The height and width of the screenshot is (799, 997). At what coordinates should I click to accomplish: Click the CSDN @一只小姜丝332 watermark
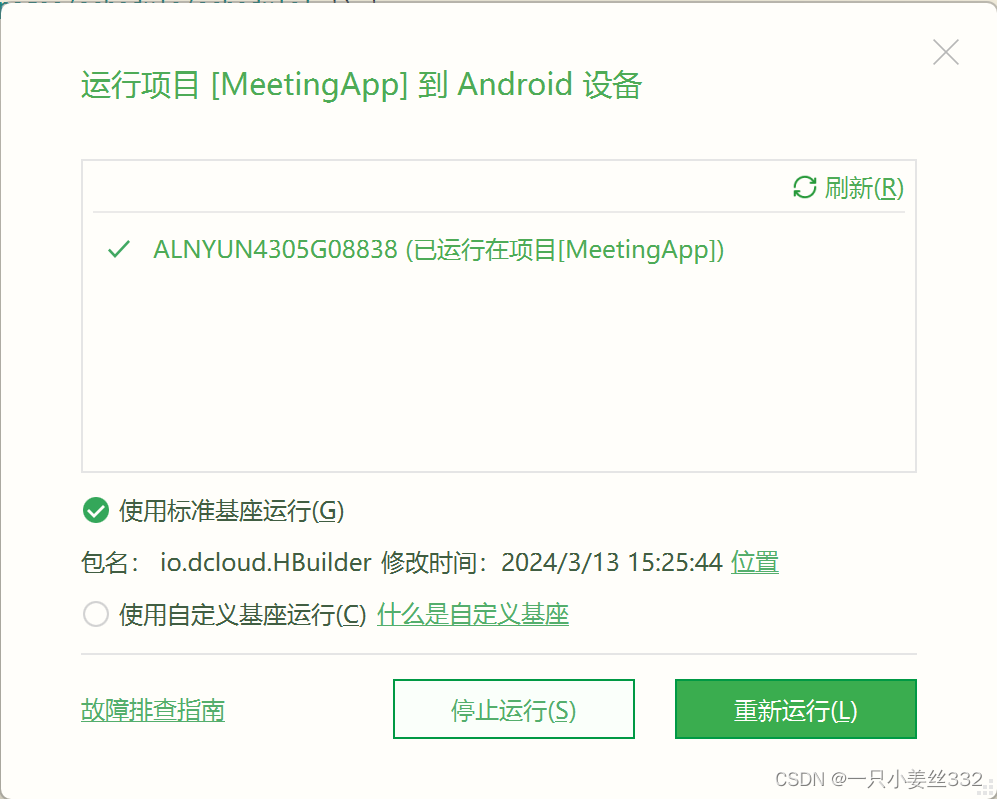(x=879, y=779)
